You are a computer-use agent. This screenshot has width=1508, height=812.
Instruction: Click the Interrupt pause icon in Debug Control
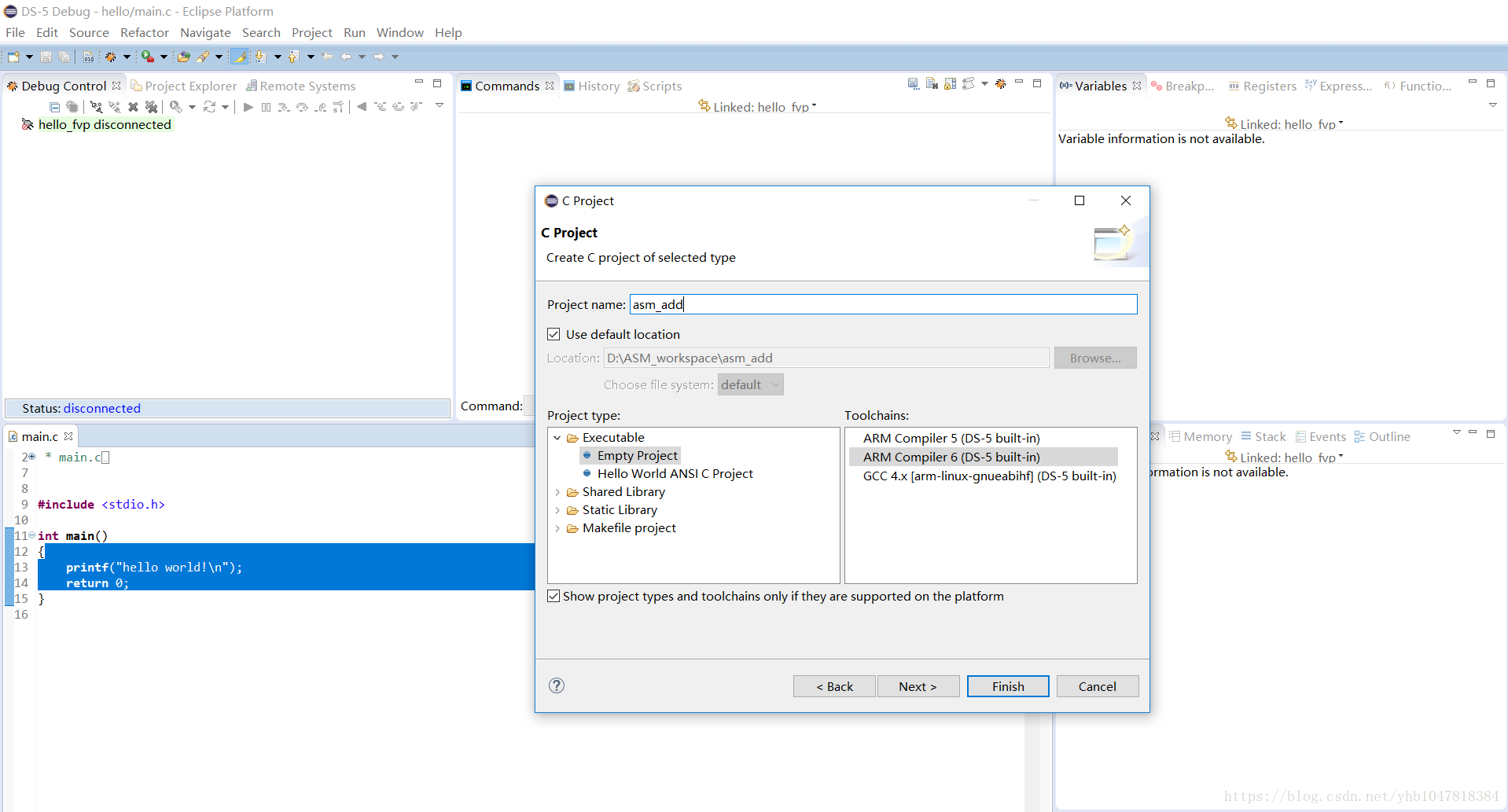pyautogui.click(x=266, y=107)
